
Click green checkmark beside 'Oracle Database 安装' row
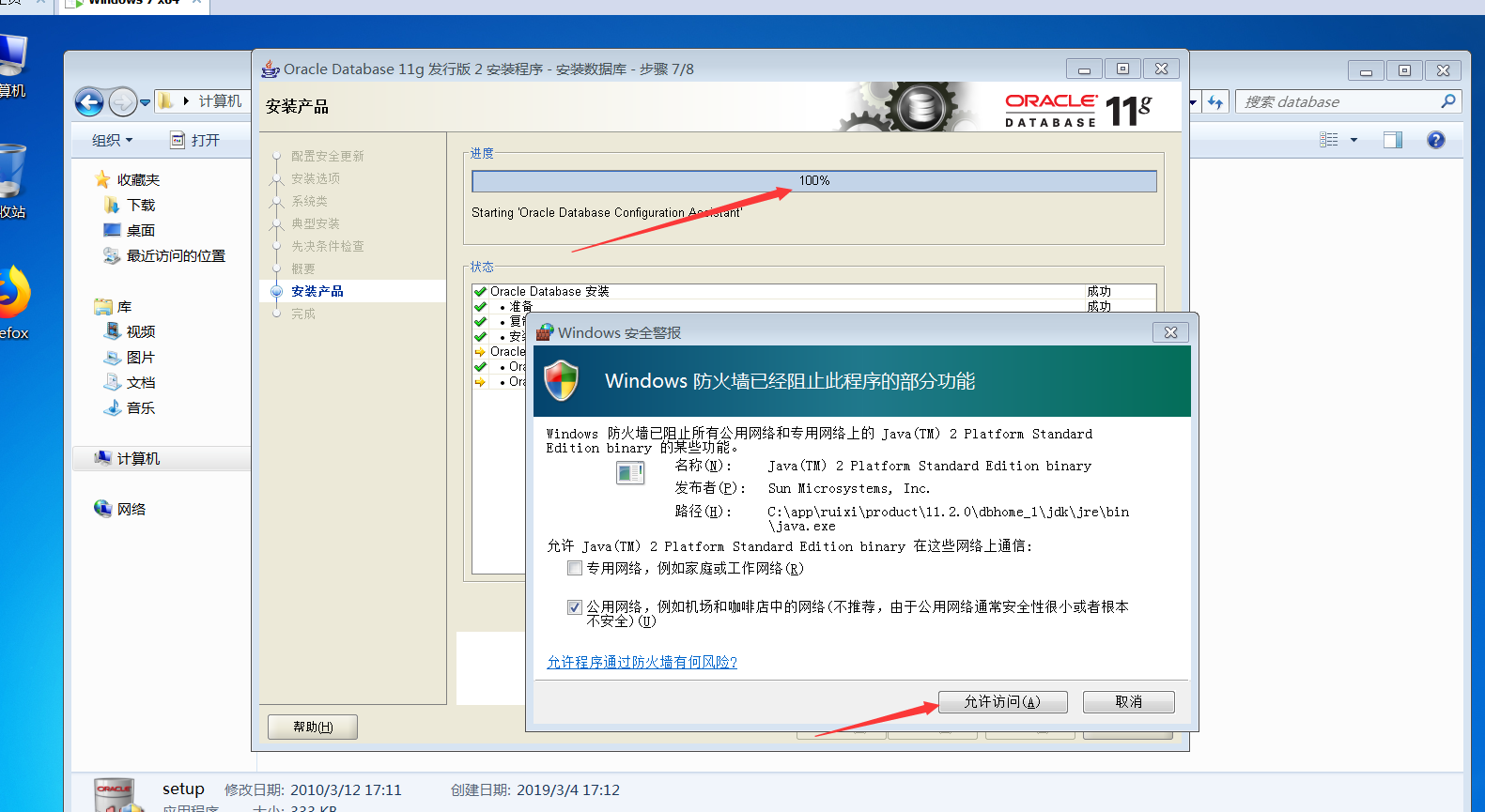point(480,292)
